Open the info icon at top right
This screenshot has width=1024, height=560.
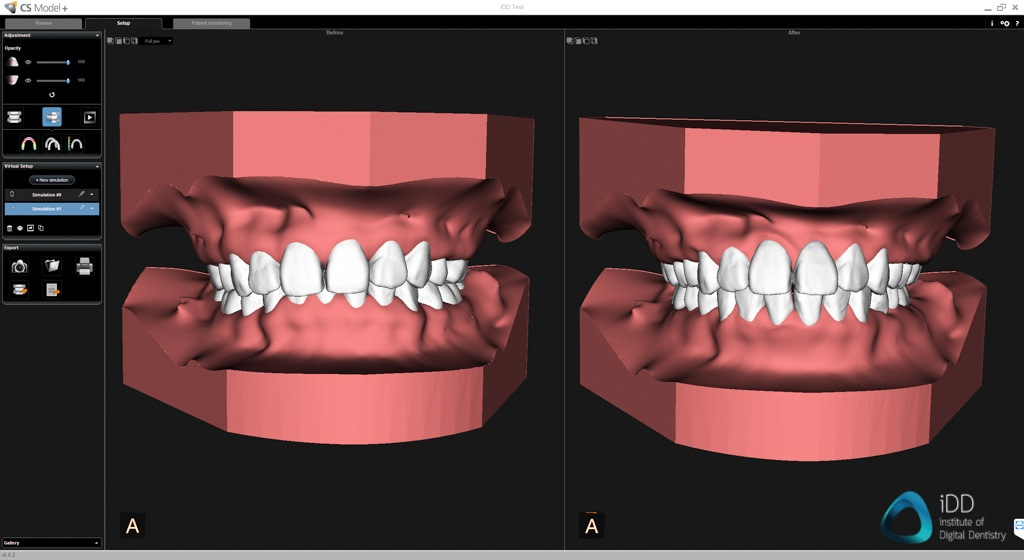(x=992, y=23)
